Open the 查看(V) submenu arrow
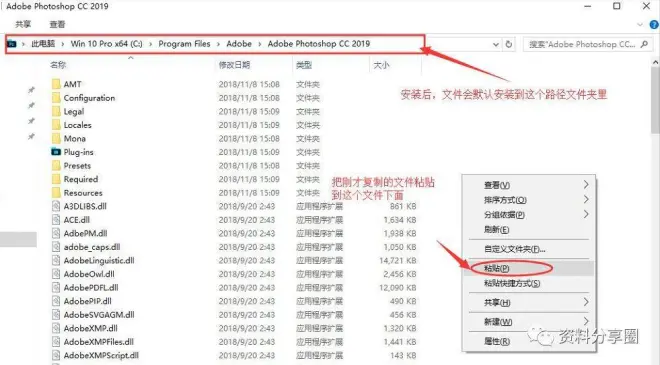 586,184
